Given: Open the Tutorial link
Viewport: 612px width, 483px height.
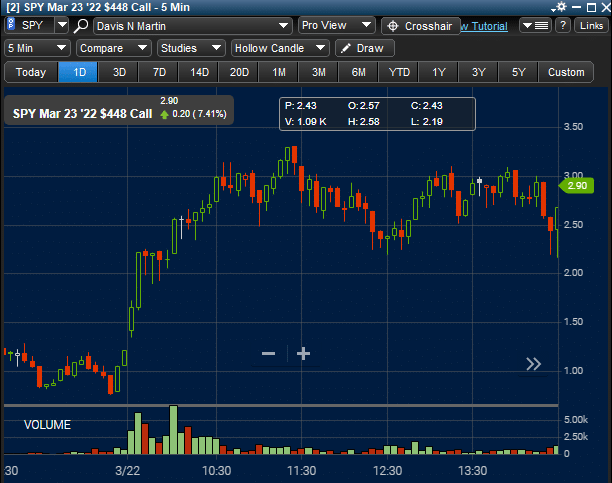Looking at the screenshot, I should click(484, 27).
